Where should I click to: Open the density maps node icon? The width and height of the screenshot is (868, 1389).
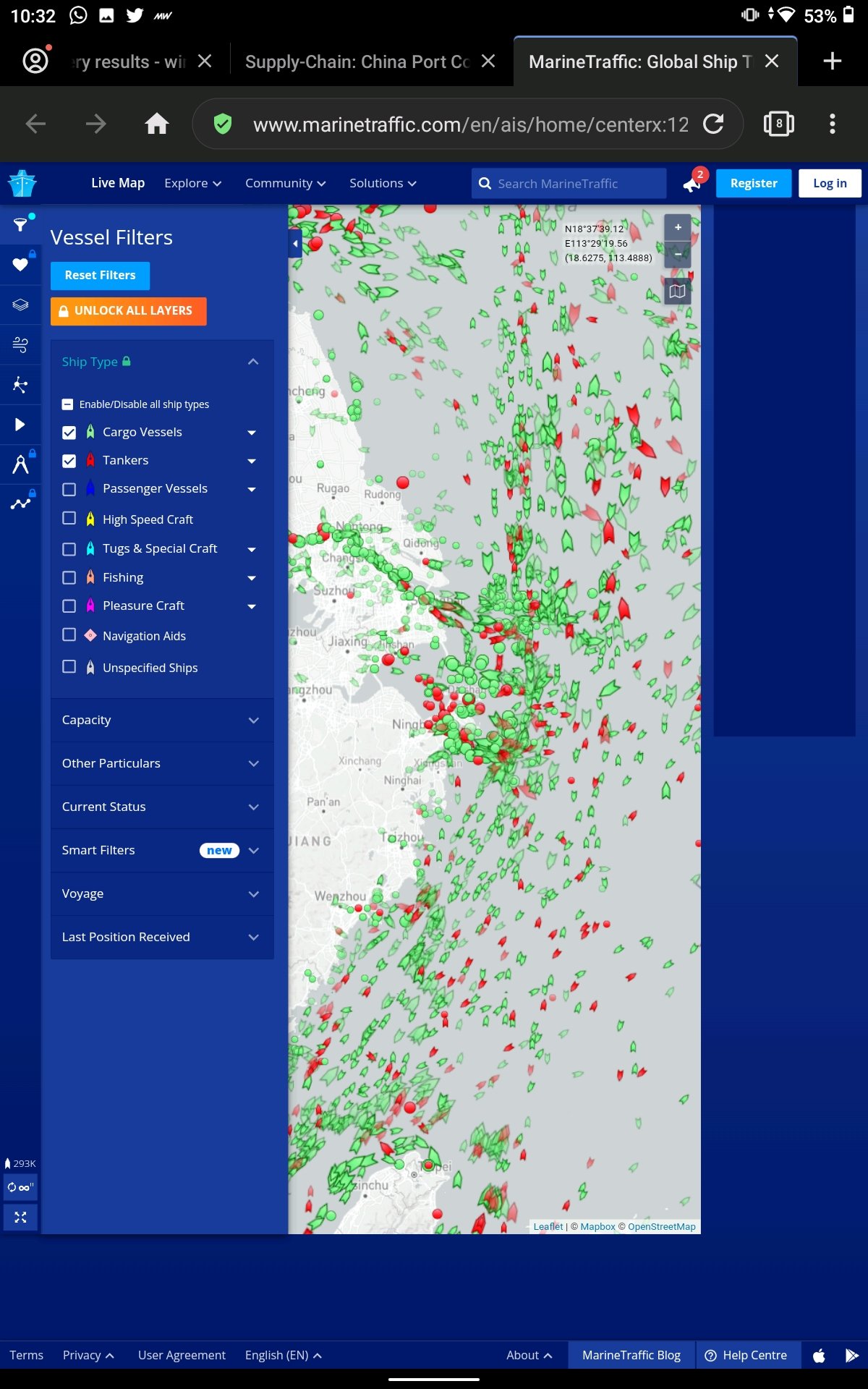point(20,385)
